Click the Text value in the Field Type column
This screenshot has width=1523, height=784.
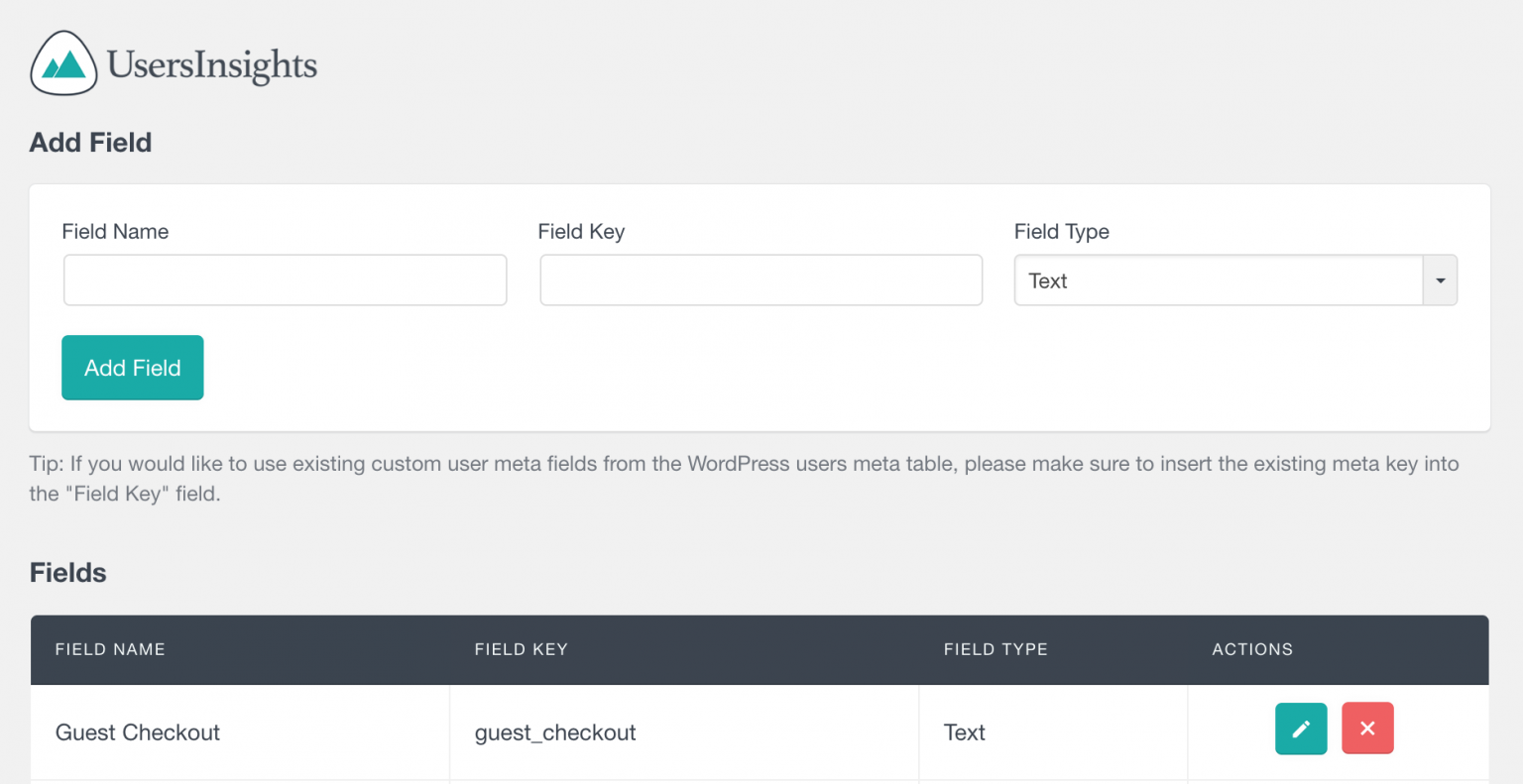[965, 732]
